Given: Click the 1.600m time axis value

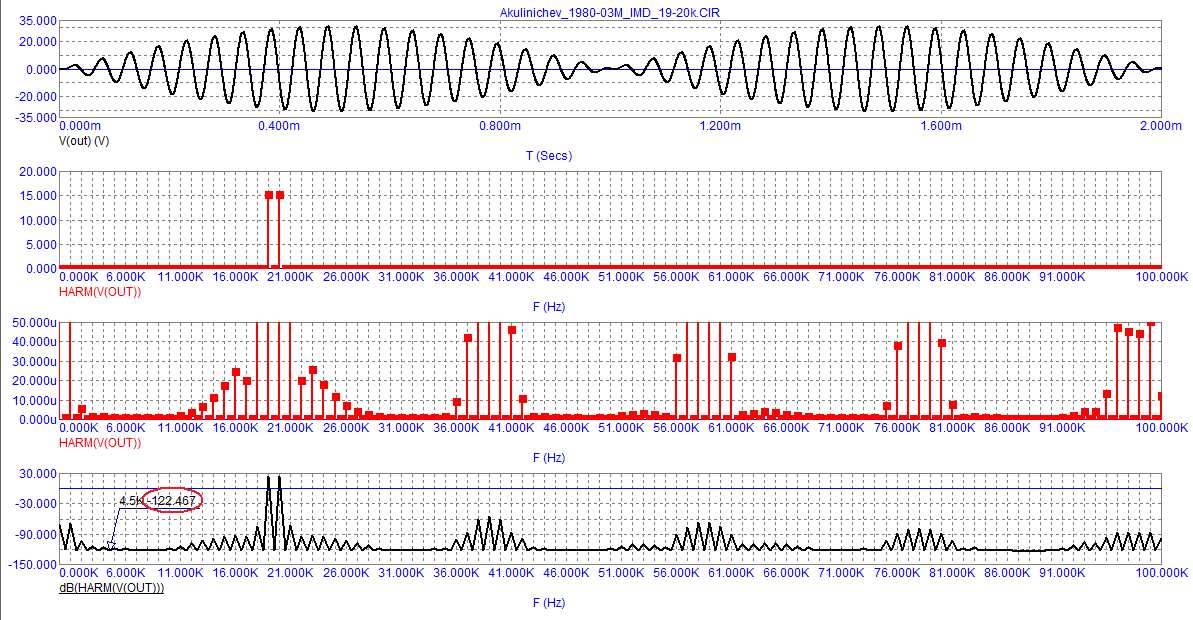Looking at the screenshot, I should pyautogui.click(x=940, y=126).
